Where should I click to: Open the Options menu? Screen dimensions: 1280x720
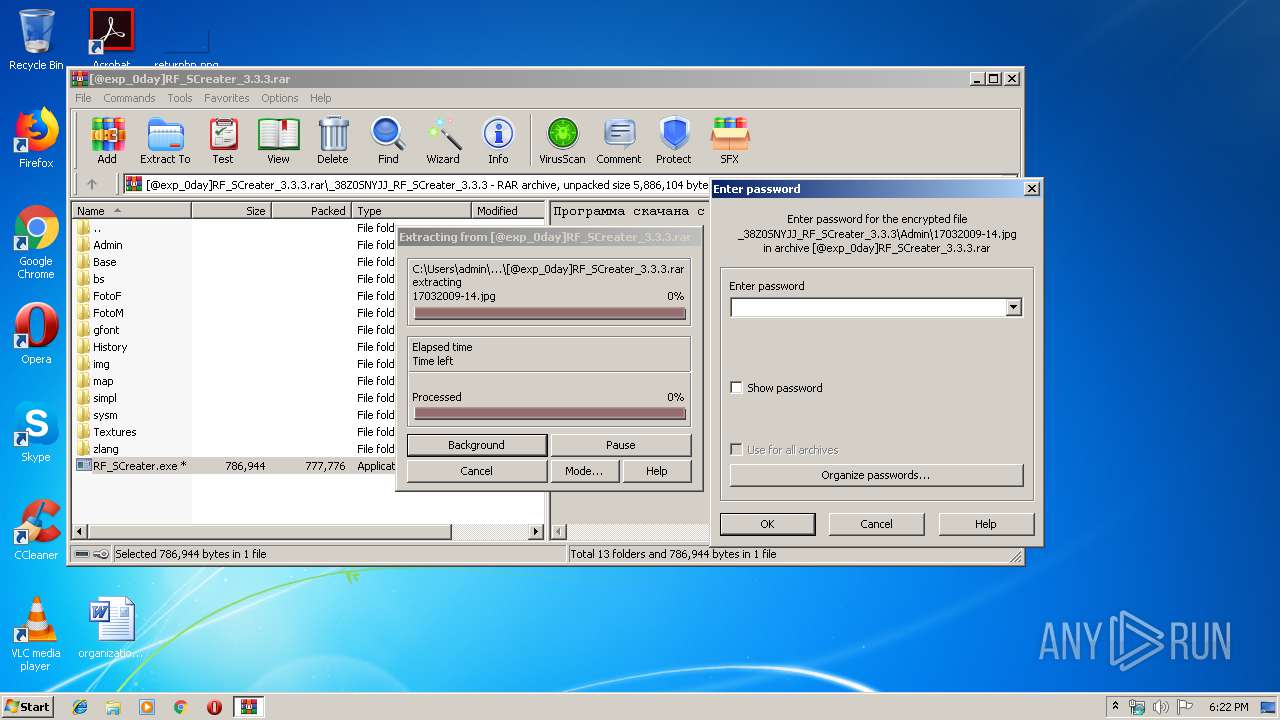(280, 98)
